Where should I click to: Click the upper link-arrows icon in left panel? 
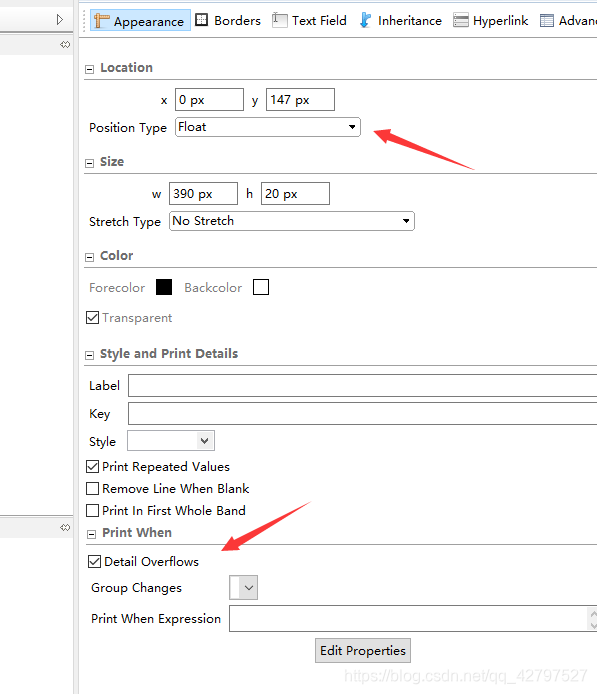coord(65,45)
